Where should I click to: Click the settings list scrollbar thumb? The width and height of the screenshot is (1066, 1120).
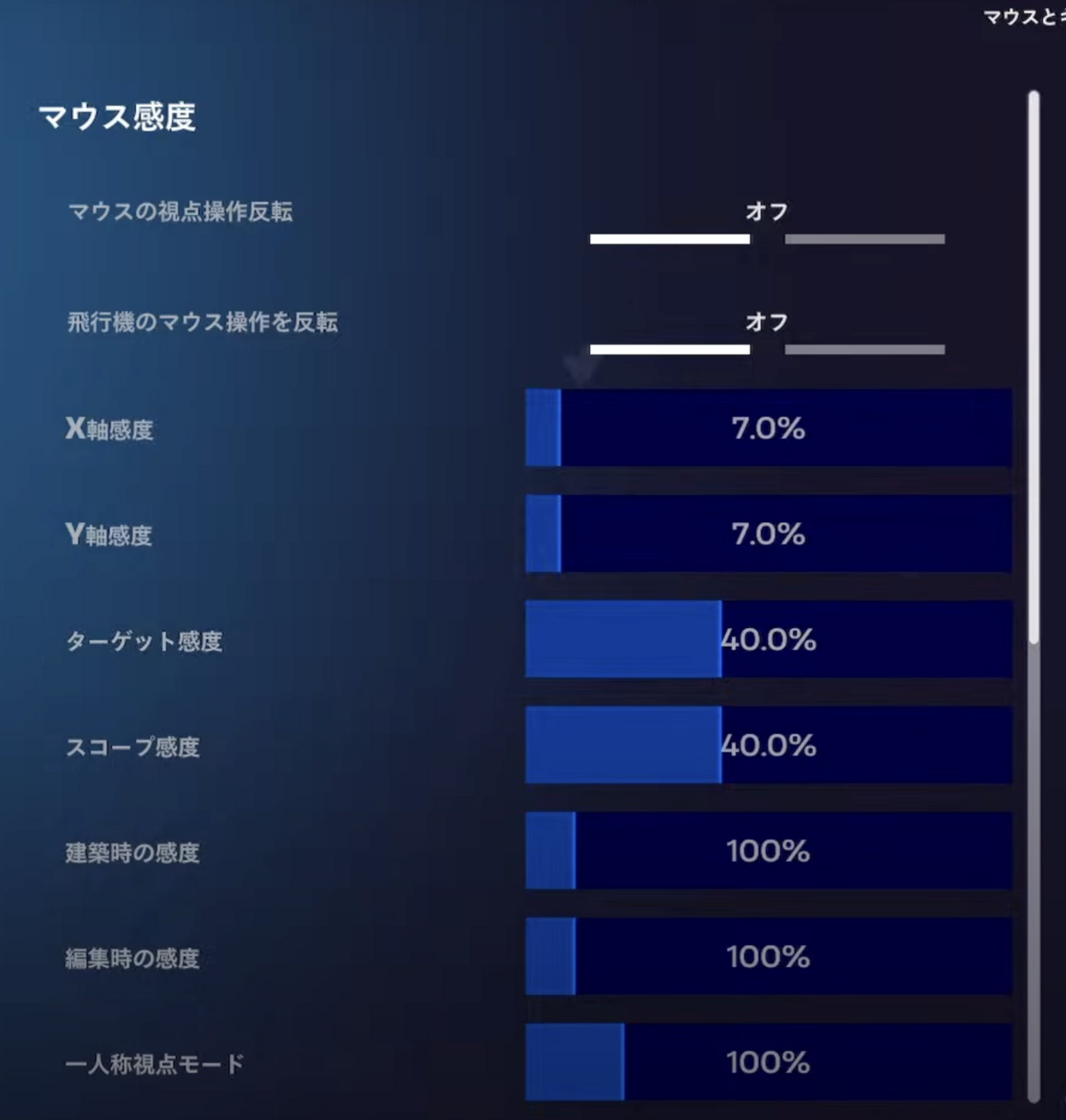(1033, 366)
